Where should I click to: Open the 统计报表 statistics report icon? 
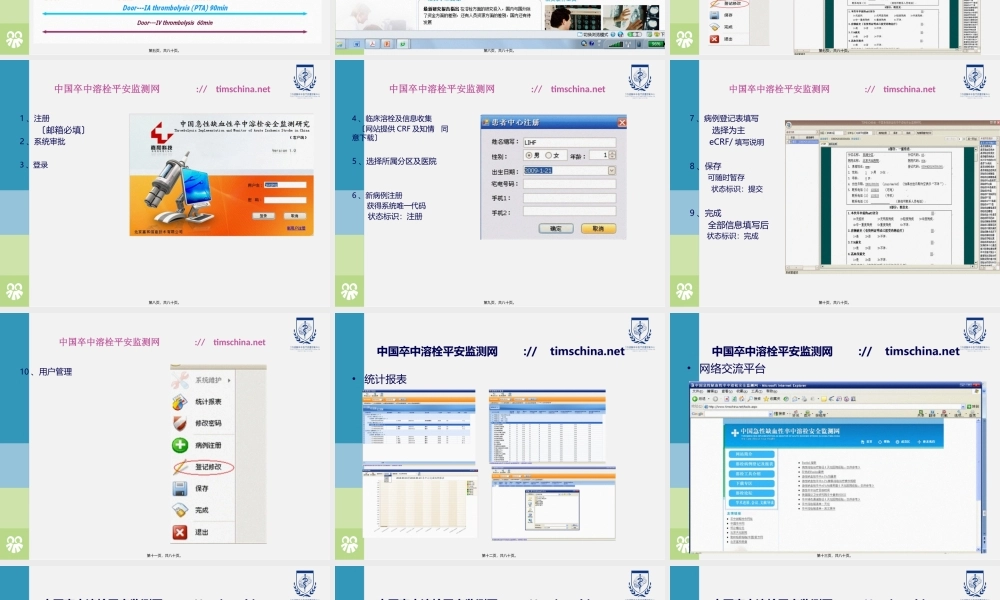pos(178,400)
